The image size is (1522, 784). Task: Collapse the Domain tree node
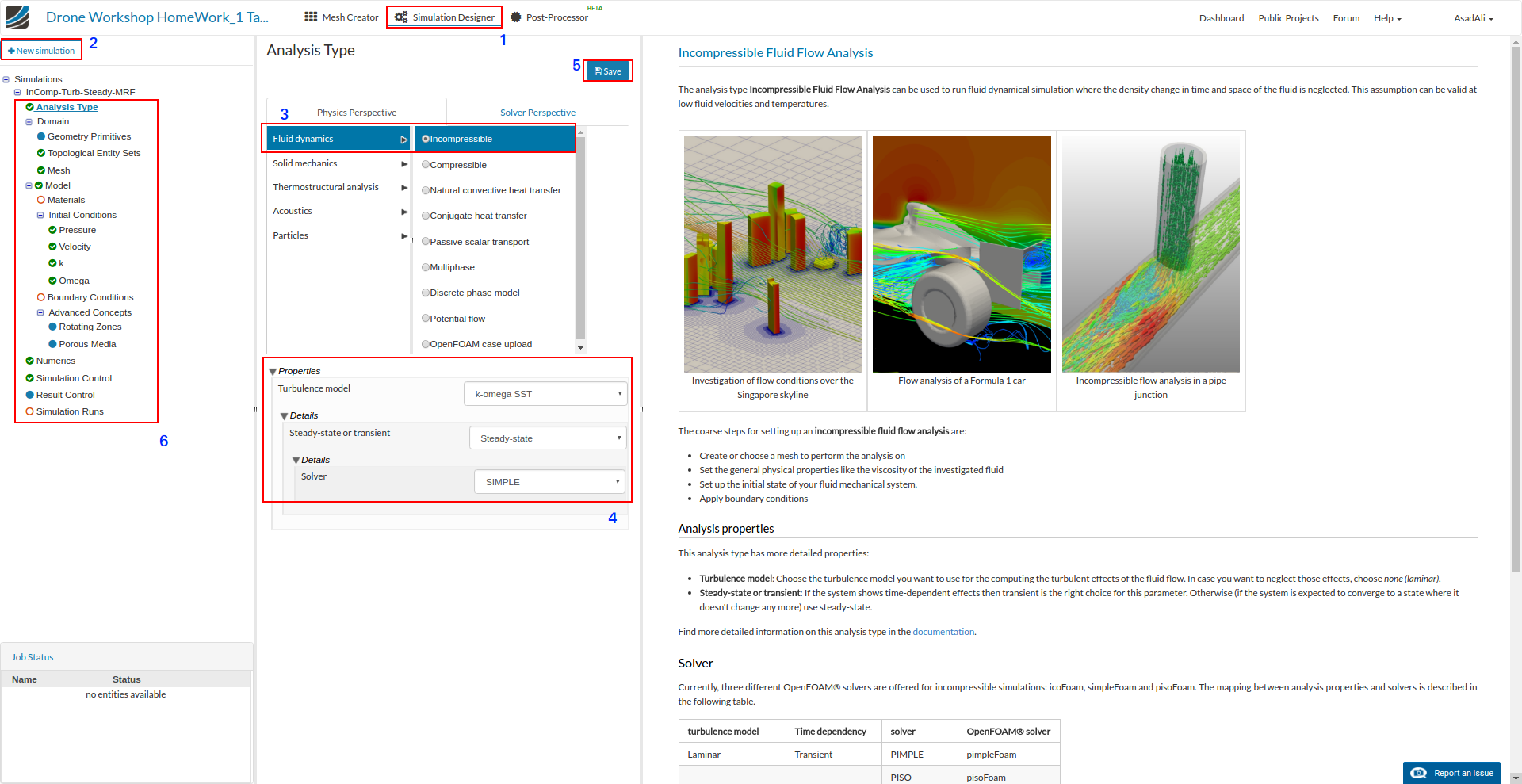pyautogui.click(x=29, y=122)
